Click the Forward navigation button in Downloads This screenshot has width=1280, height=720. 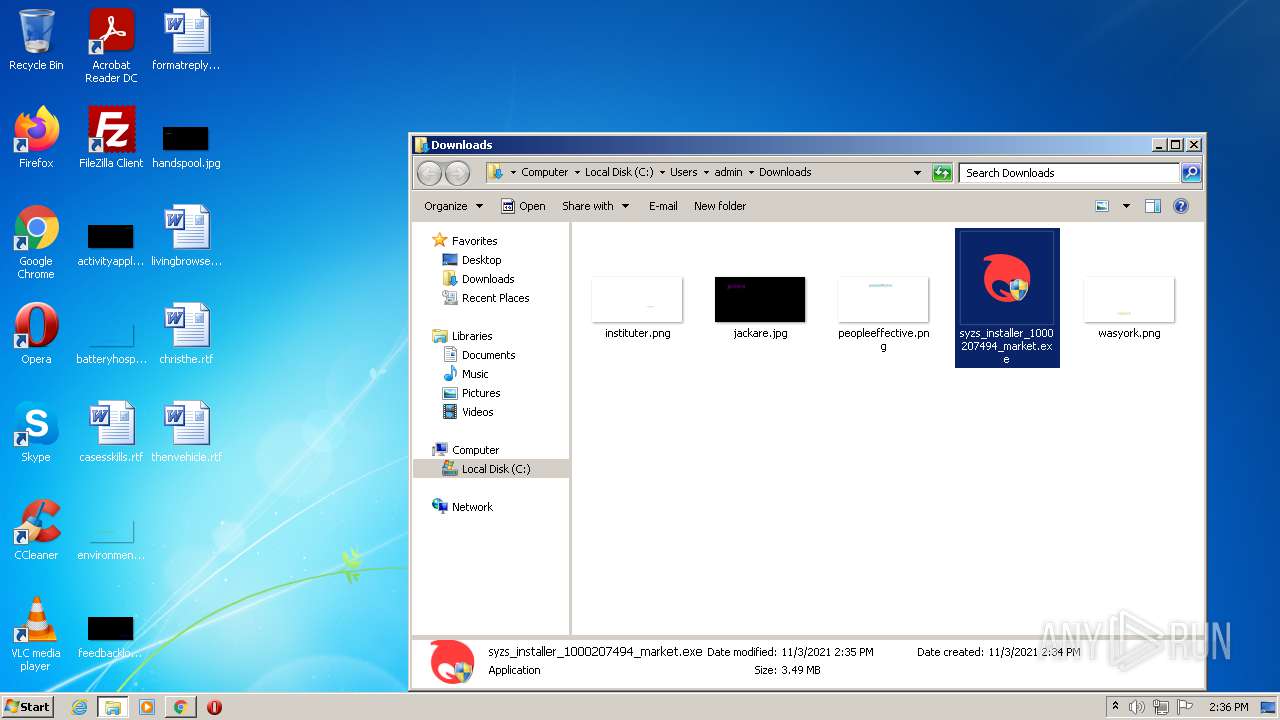pyautogui.click(x=457, y=173)
